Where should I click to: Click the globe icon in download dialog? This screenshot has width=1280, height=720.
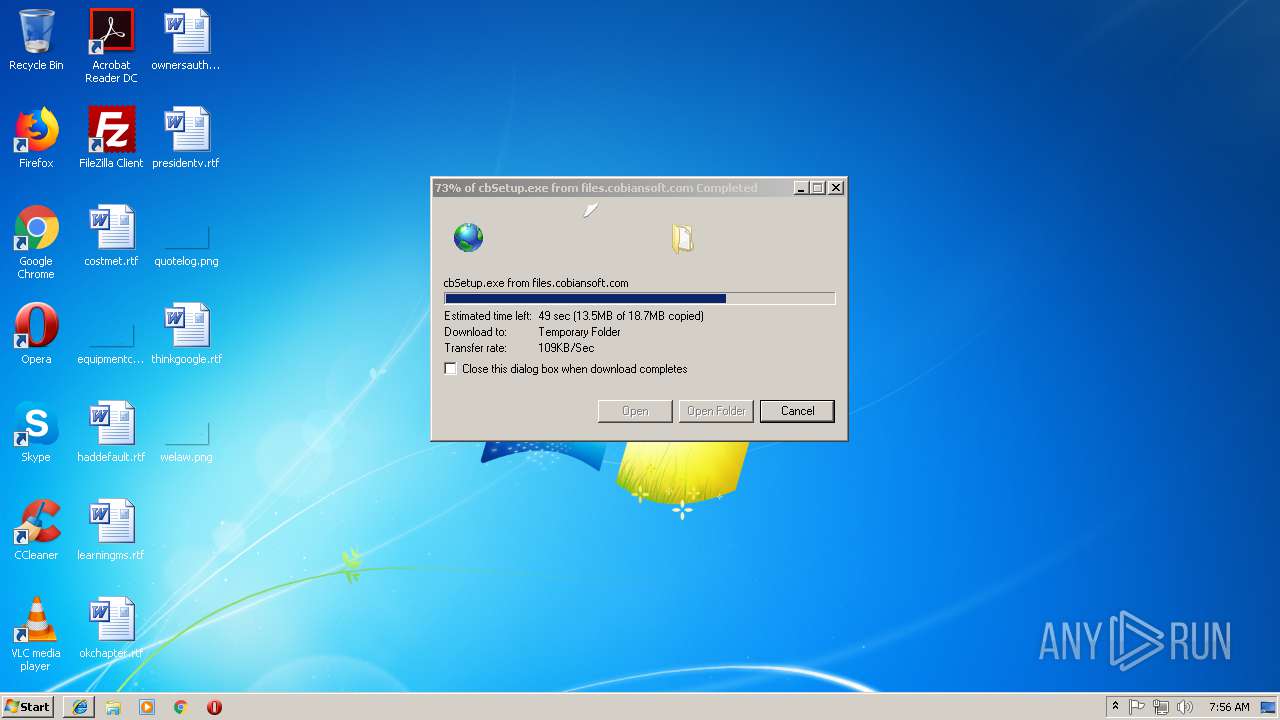coord(468,237)
